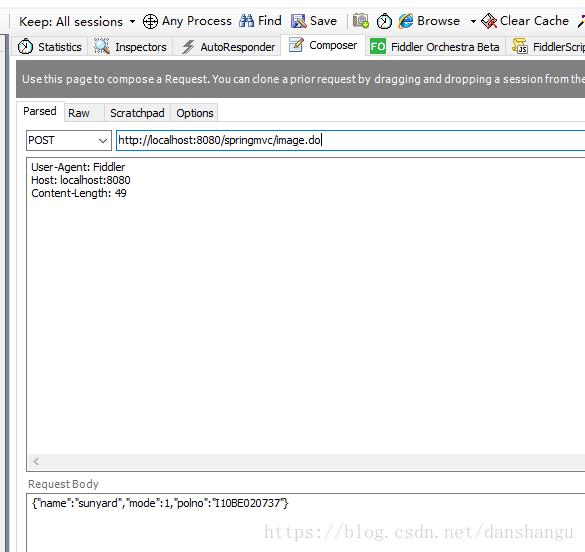The height and width of the screenshot is (552, 585).
Task: Click the Clear Cache label
Action: tap(534, 21)
